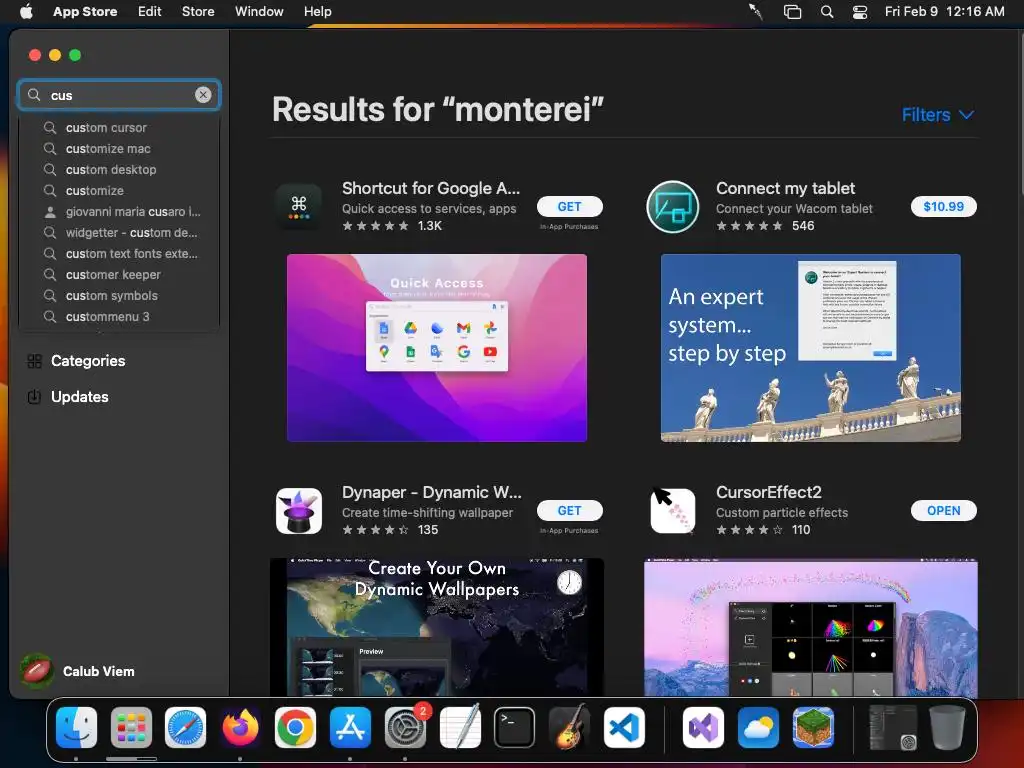This screenshot has width=1024, height=768.
Task: Click the date and time in menu bar
Action: point(944,12)
